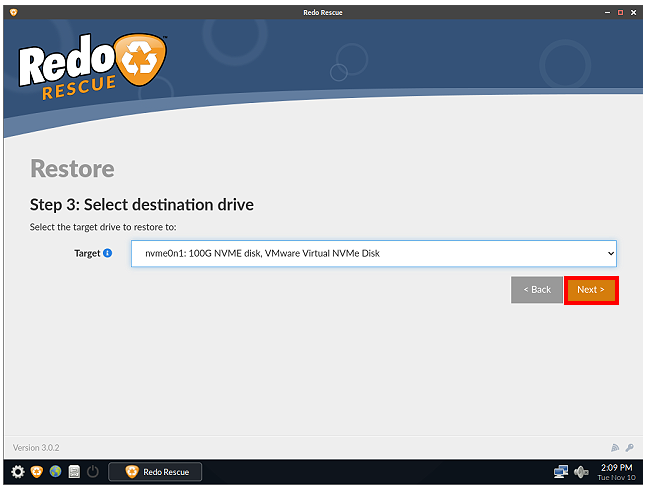Click the title bar shield icon
The width and height of the screenshot is (647, 489).
coord(13,12)
